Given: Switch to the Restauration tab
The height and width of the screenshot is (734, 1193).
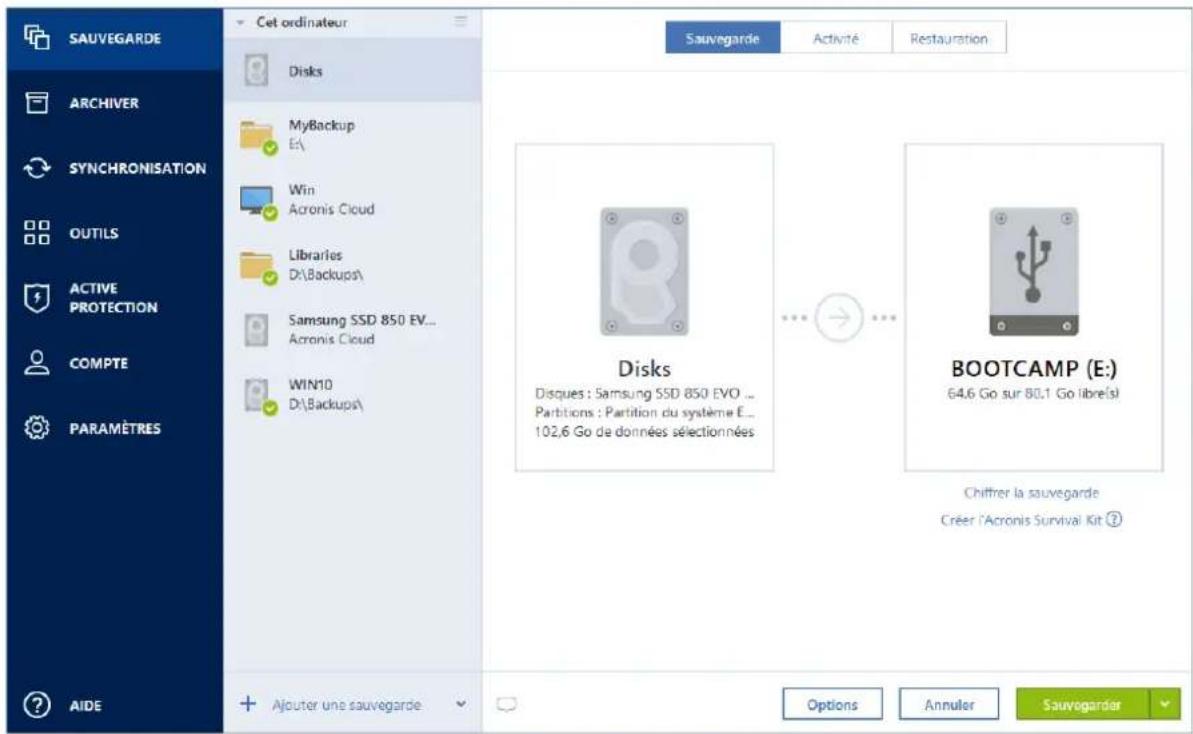Looking at the screenshot, I should 949,38.
